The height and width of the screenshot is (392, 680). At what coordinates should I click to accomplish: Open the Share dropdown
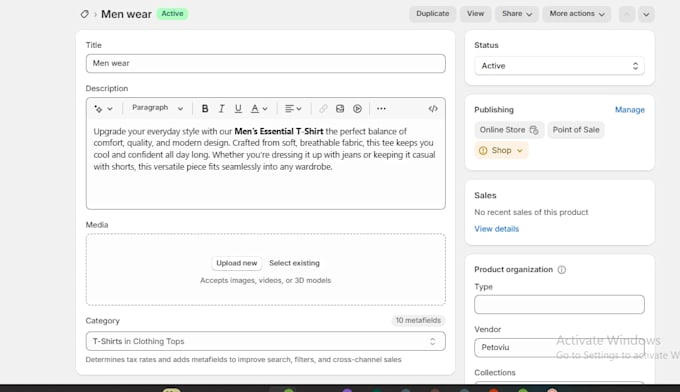tap(517, 14)
